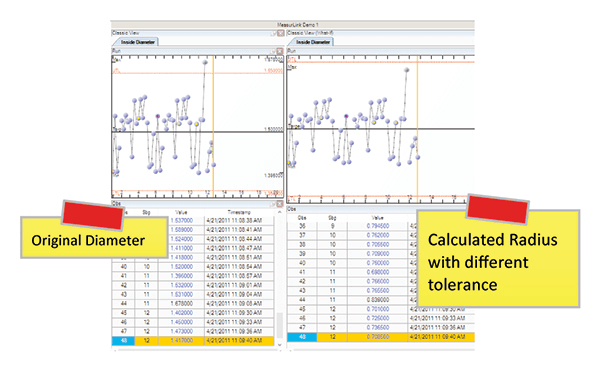Select timestamp 4/21/2011 11:09:01 AM in left table

point(234,285)
